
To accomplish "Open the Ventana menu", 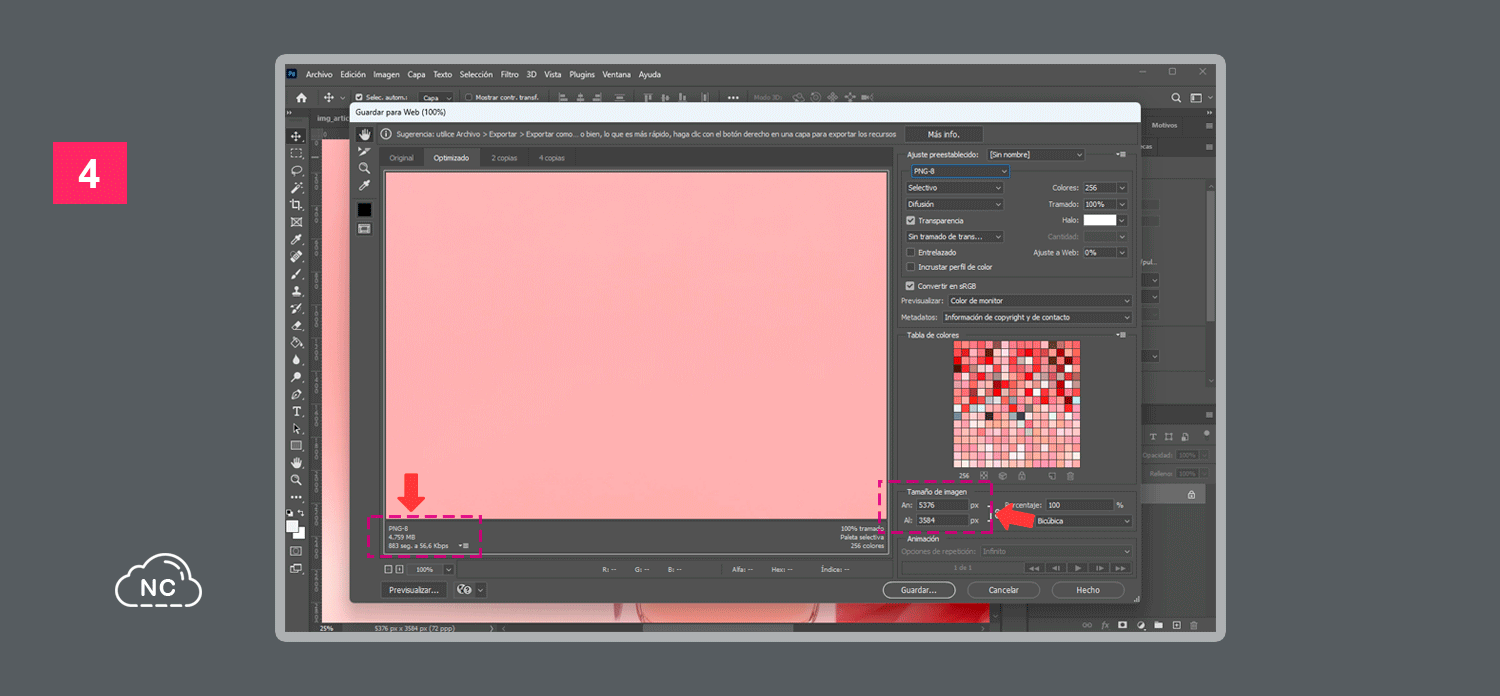I will pyautogui.click(x=616, y=74).
